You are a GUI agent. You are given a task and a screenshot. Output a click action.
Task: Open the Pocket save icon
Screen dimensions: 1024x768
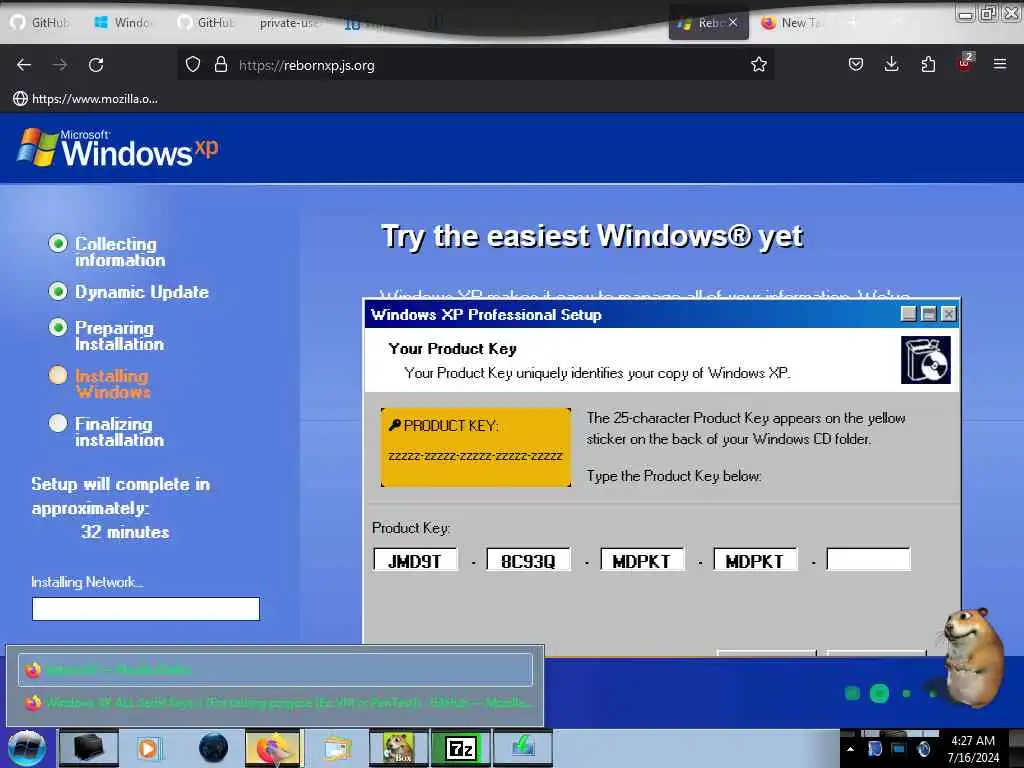pyautogui.click(x=856, y=64)
